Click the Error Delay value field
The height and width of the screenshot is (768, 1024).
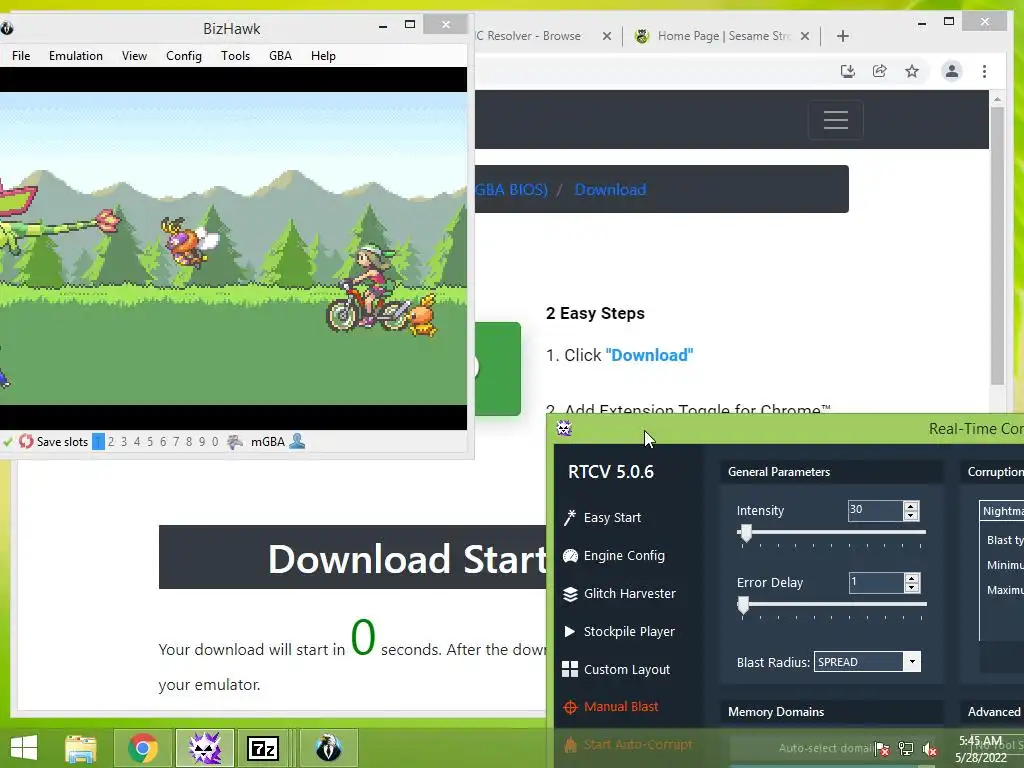876,582
